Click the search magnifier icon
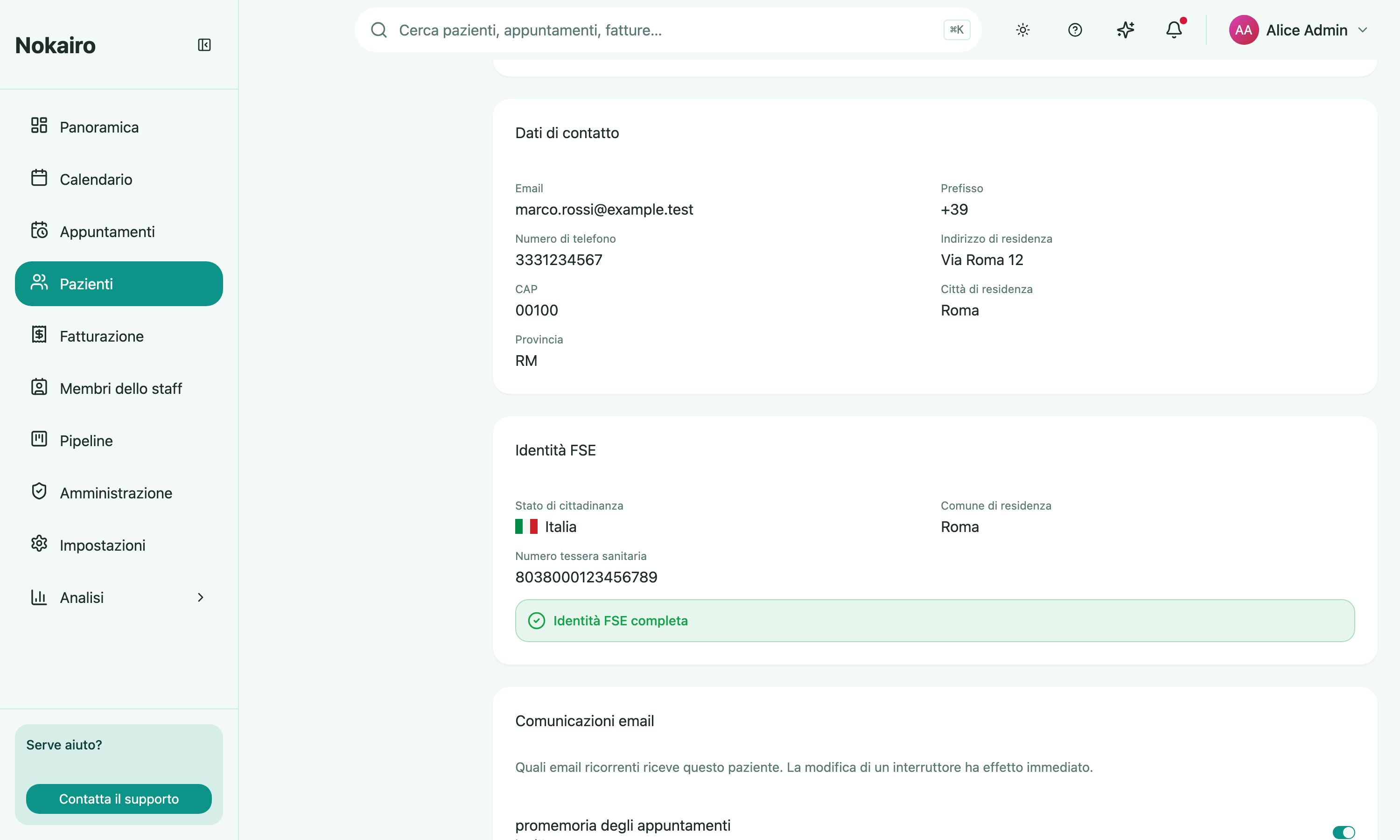The height and width of the screenshot is (840, 1400). (x=378, y=30)
